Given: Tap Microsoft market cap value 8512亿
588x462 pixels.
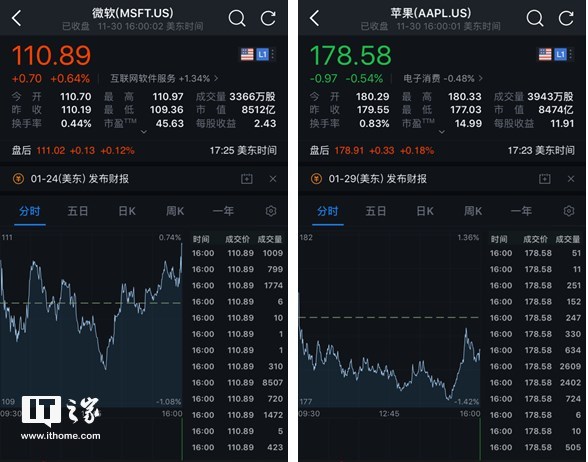Looking at the screenshot, I should coord(258,110).
